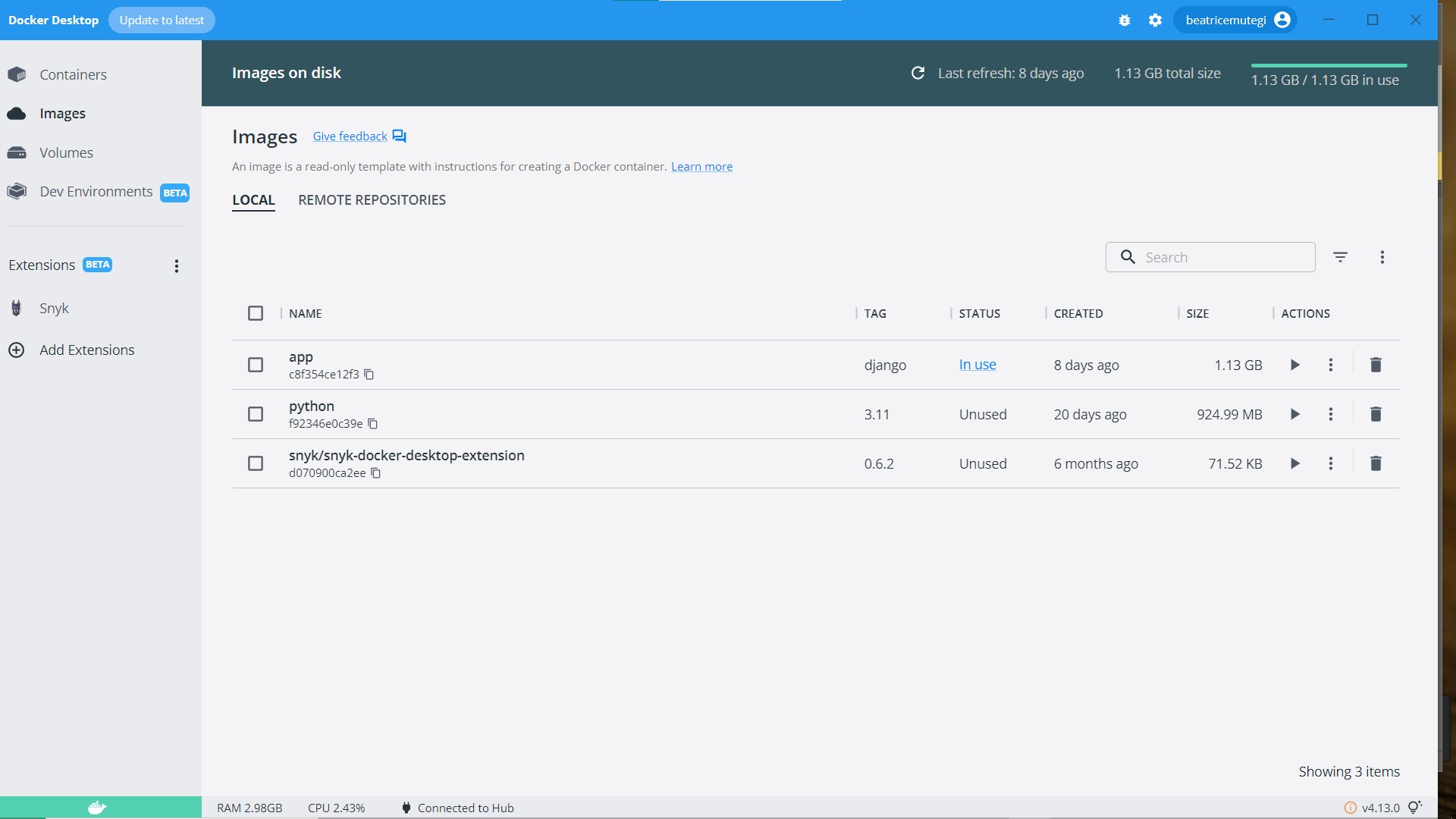The image size is (1456, 819).
Task: Click version v4.13.0 warning icon
Action: coord(1350,808)
